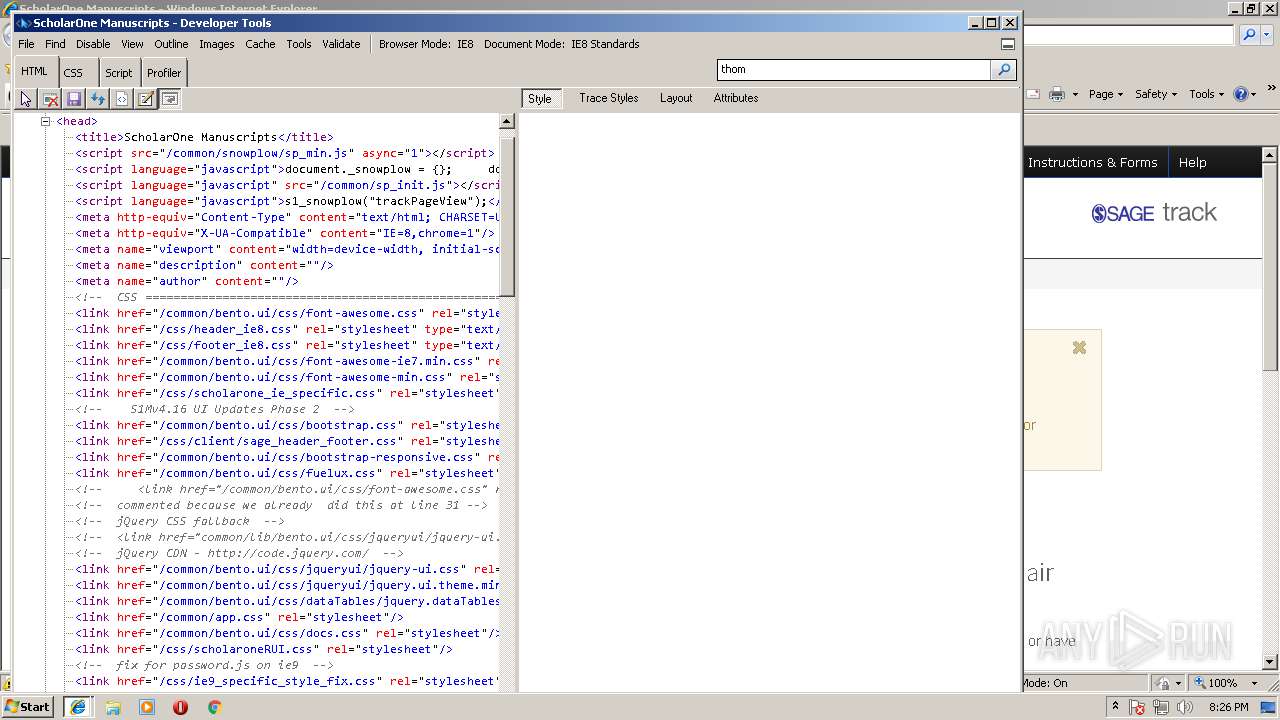The image size is (1280, 720).
Task: Select the meta name="viewport" line
Action: (288, 249)
